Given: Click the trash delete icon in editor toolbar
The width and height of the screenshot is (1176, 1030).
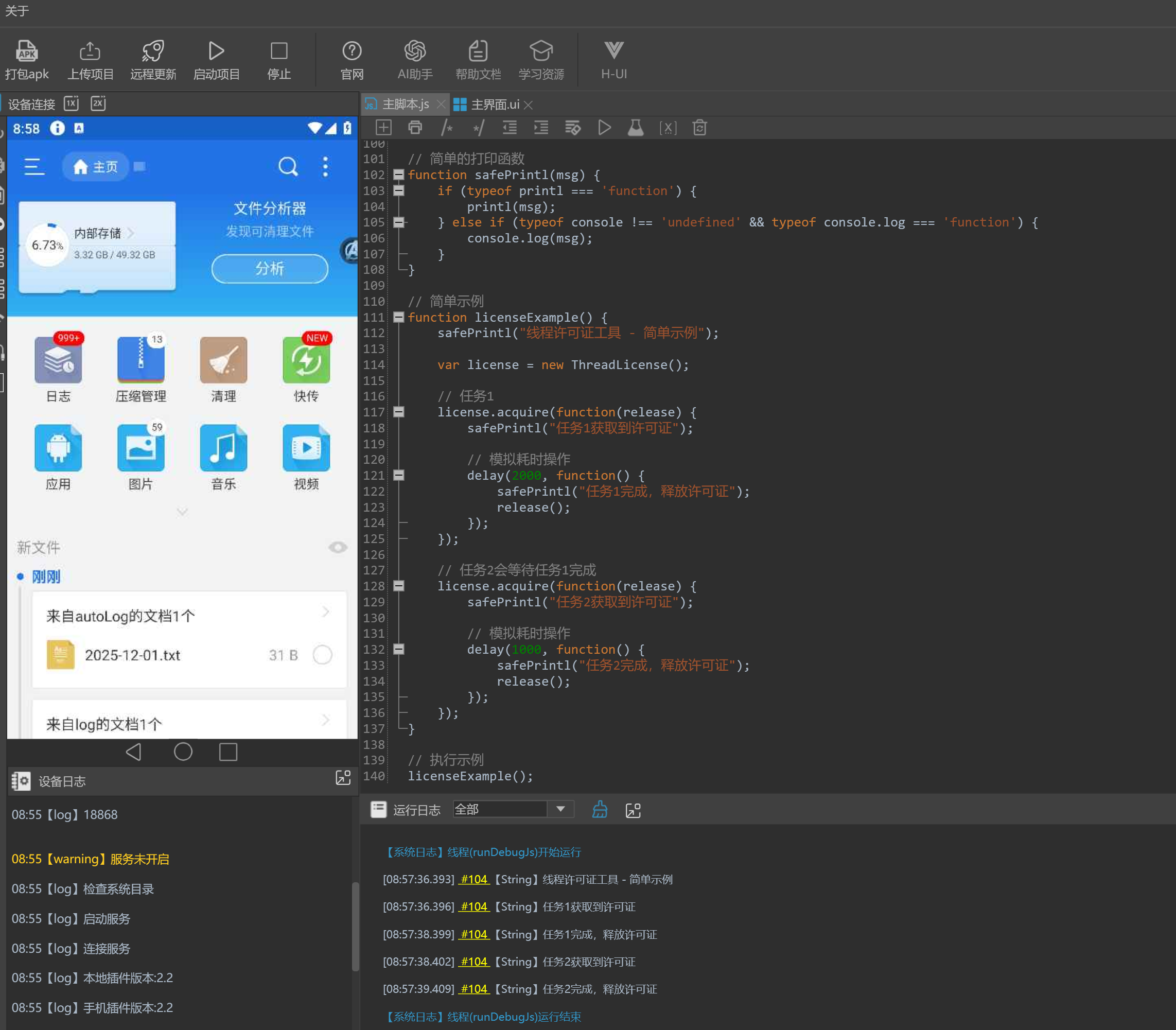Looking at the screenshot, I should [699, 128].
